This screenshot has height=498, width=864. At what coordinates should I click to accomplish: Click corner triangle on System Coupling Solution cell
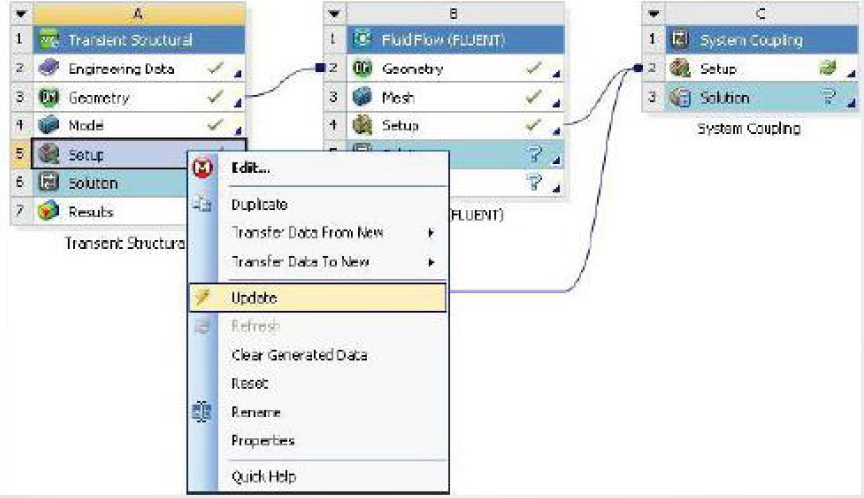(x=852, y=102)
